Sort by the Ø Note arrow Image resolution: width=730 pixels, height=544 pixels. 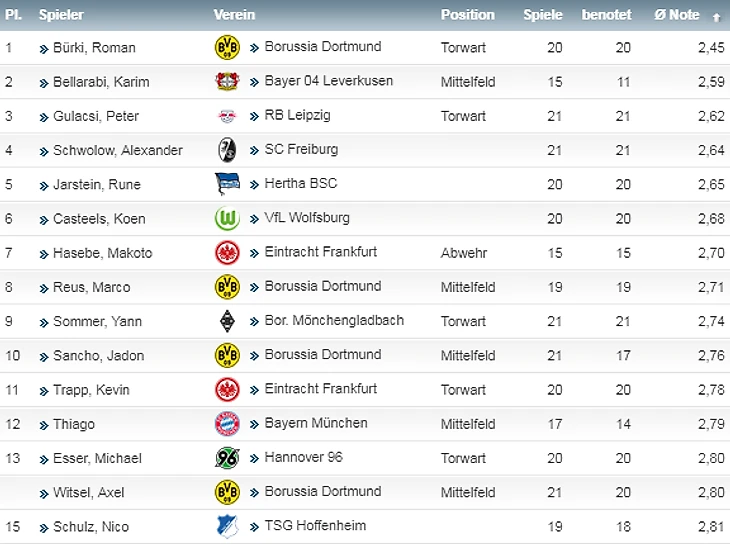point(716,17)
